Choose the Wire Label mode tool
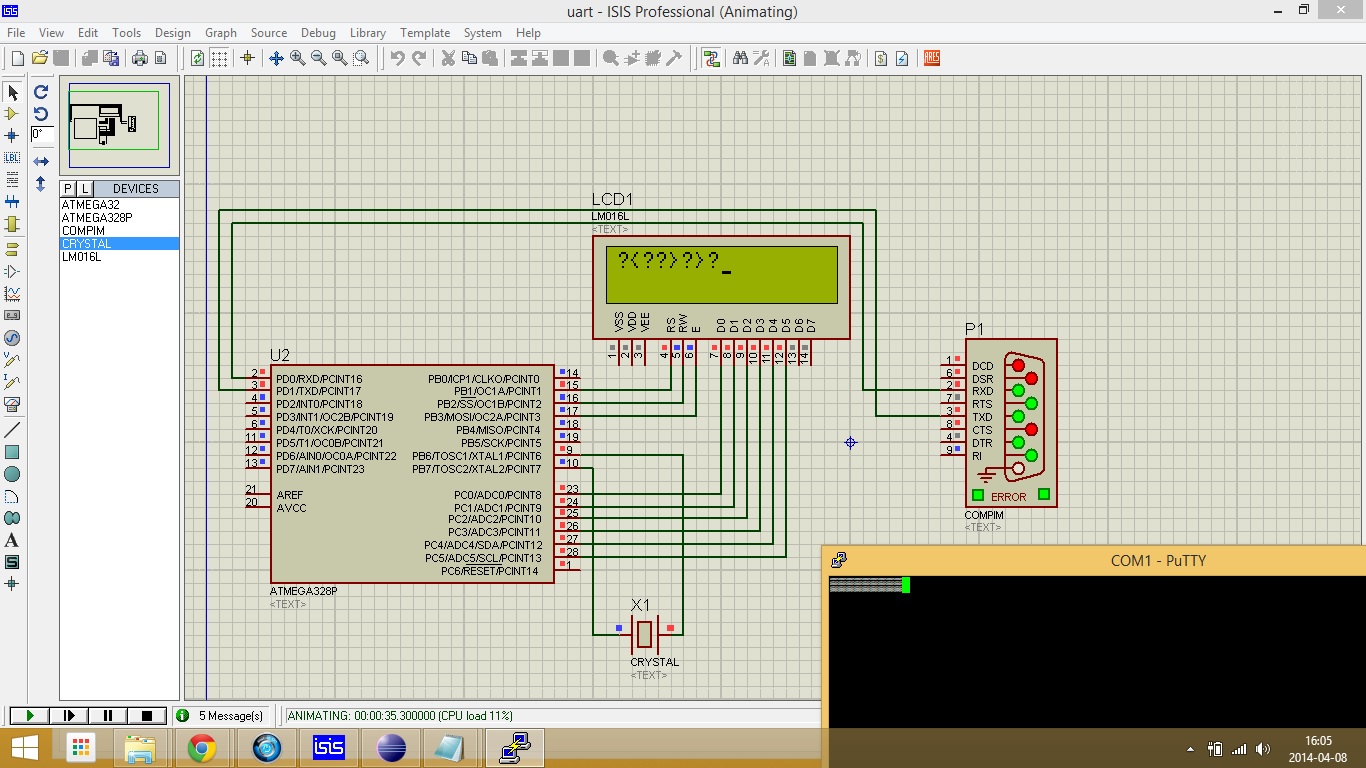The width and height of the screenshot is (1366, 768). click(13, 158)
